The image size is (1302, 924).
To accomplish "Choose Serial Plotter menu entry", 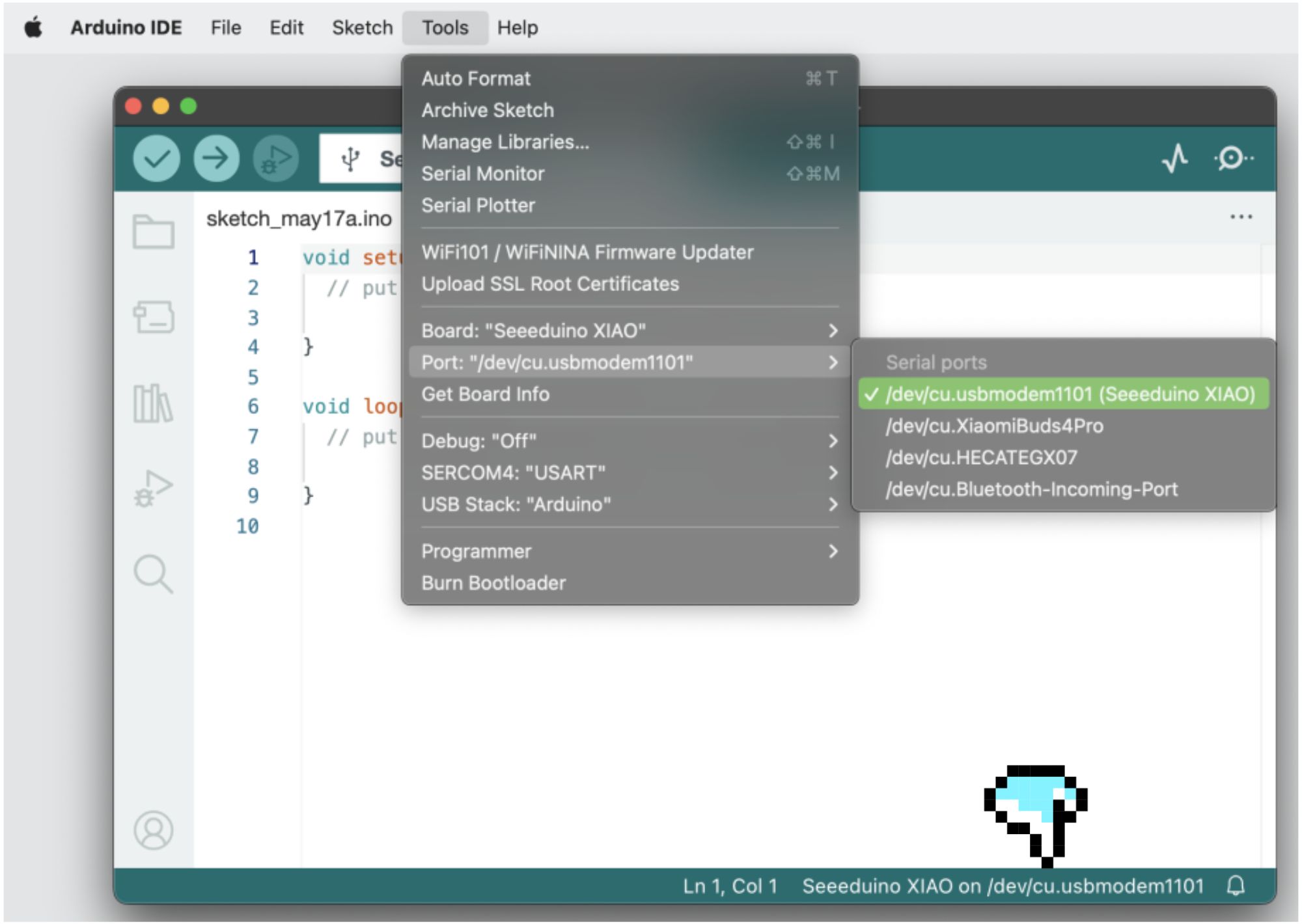I will [x=630, y=206].
